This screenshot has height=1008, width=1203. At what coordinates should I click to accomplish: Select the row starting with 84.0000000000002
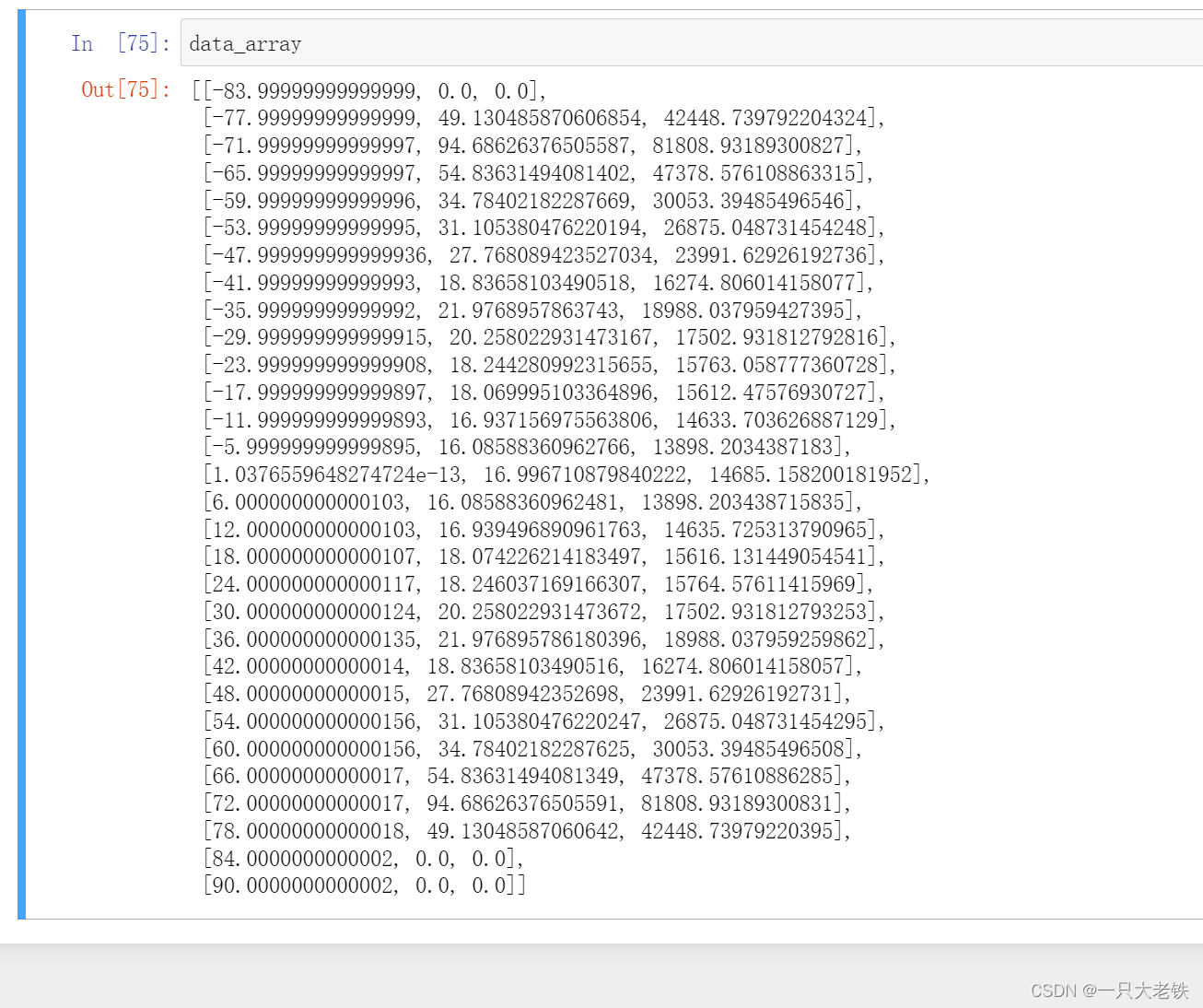tap(364, 859)
